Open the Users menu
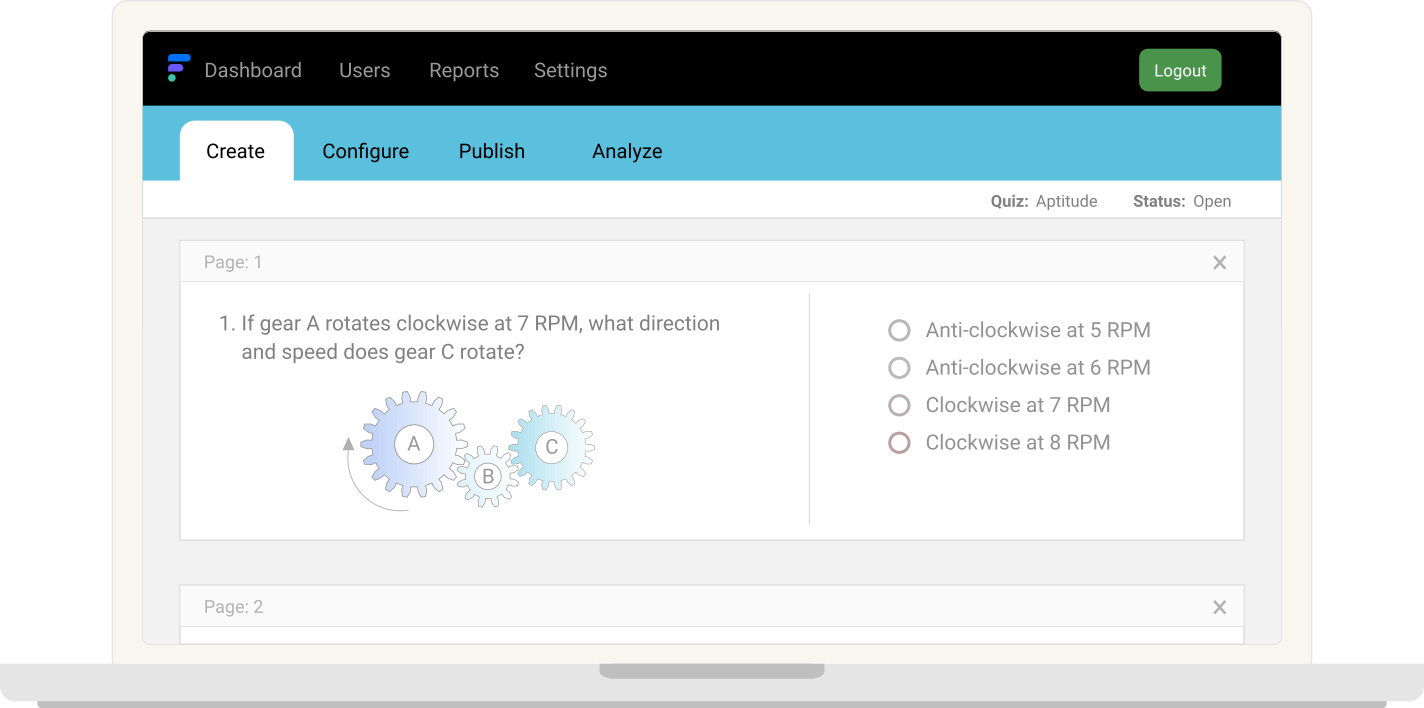 364,70
